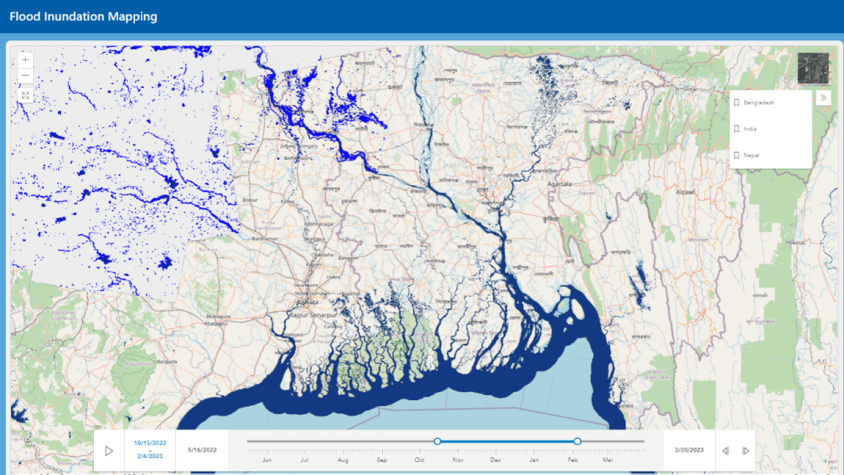Go to the India bookmark
The width and height of the screenshot is (844, 475).
click(x=751, y=129)
